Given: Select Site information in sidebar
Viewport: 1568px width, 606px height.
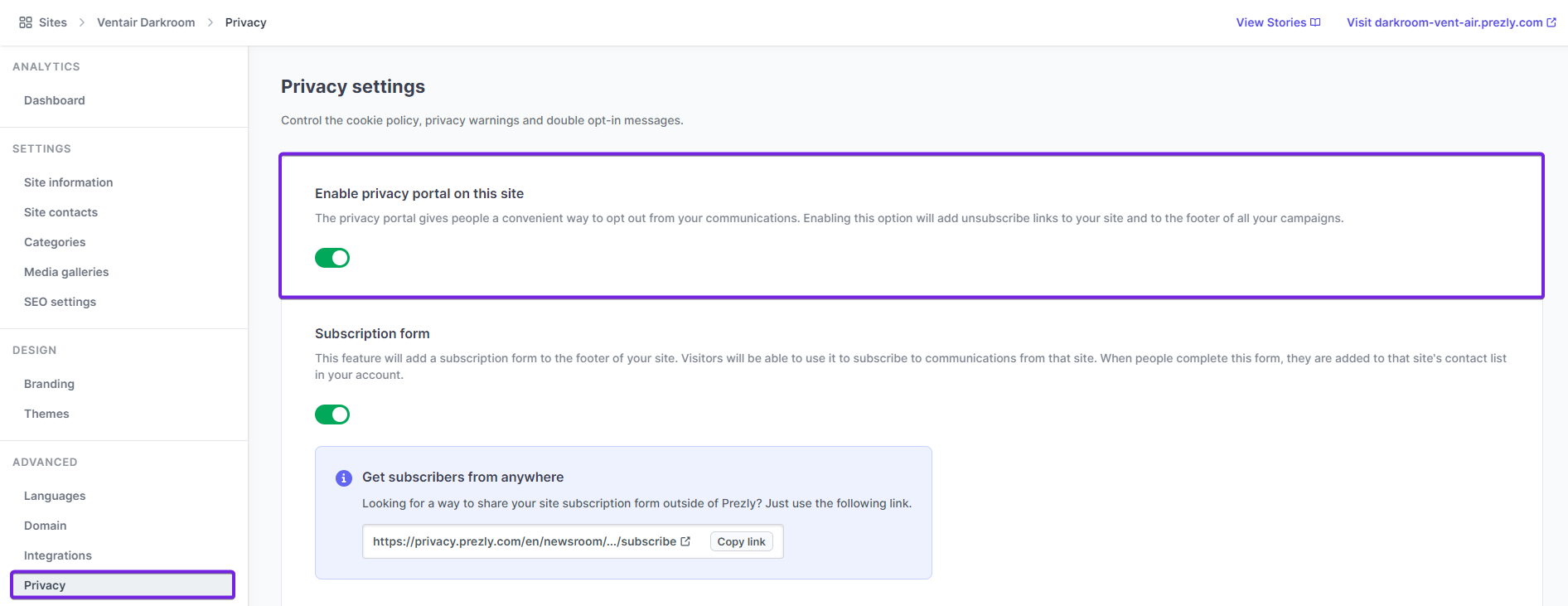Looking at the screenshot, I should tap(69, 182).
